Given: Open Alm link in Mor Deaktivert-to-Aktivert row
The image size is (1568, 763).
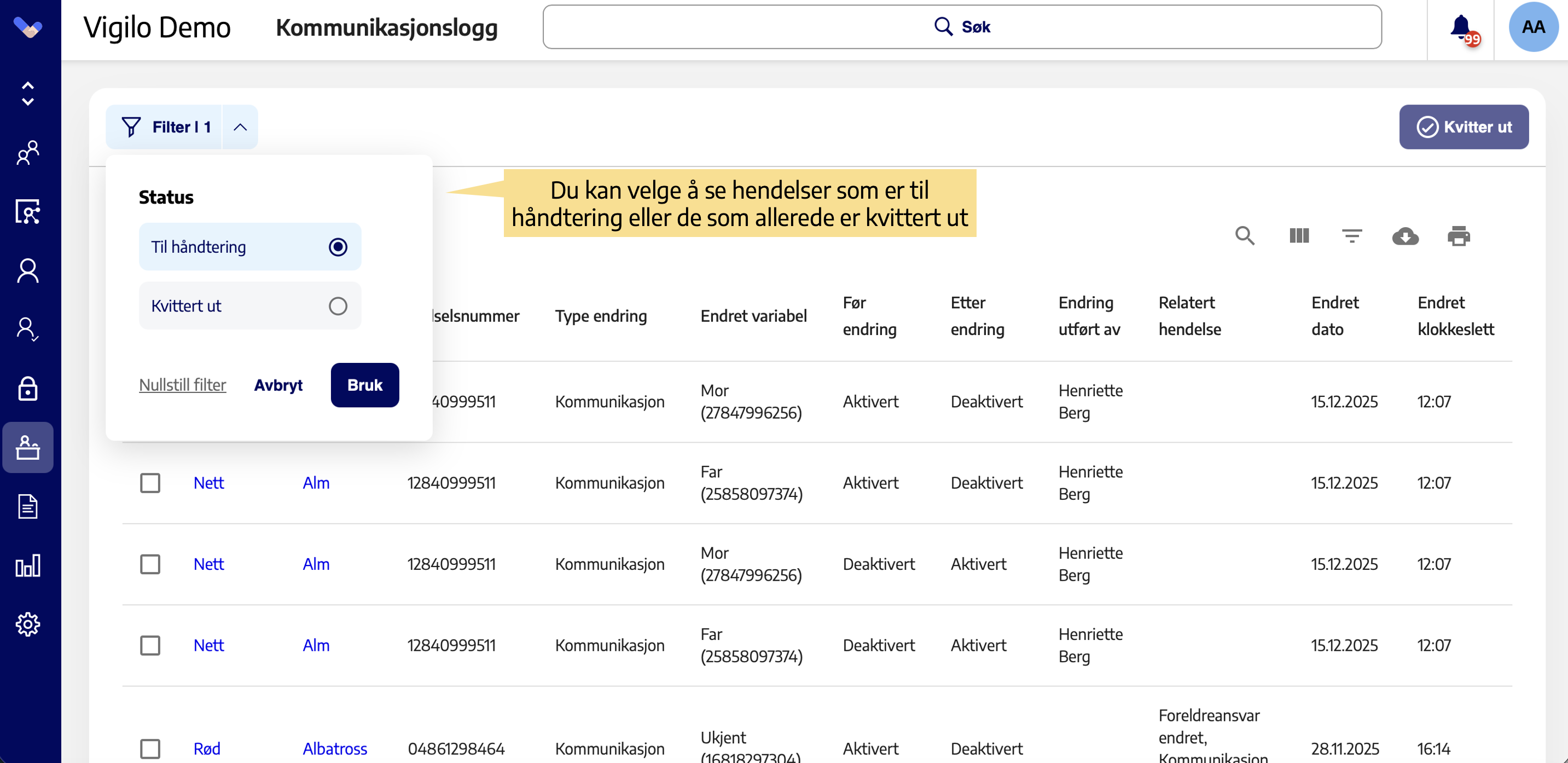Looking at the screenshot, I should tap(316, 564).
